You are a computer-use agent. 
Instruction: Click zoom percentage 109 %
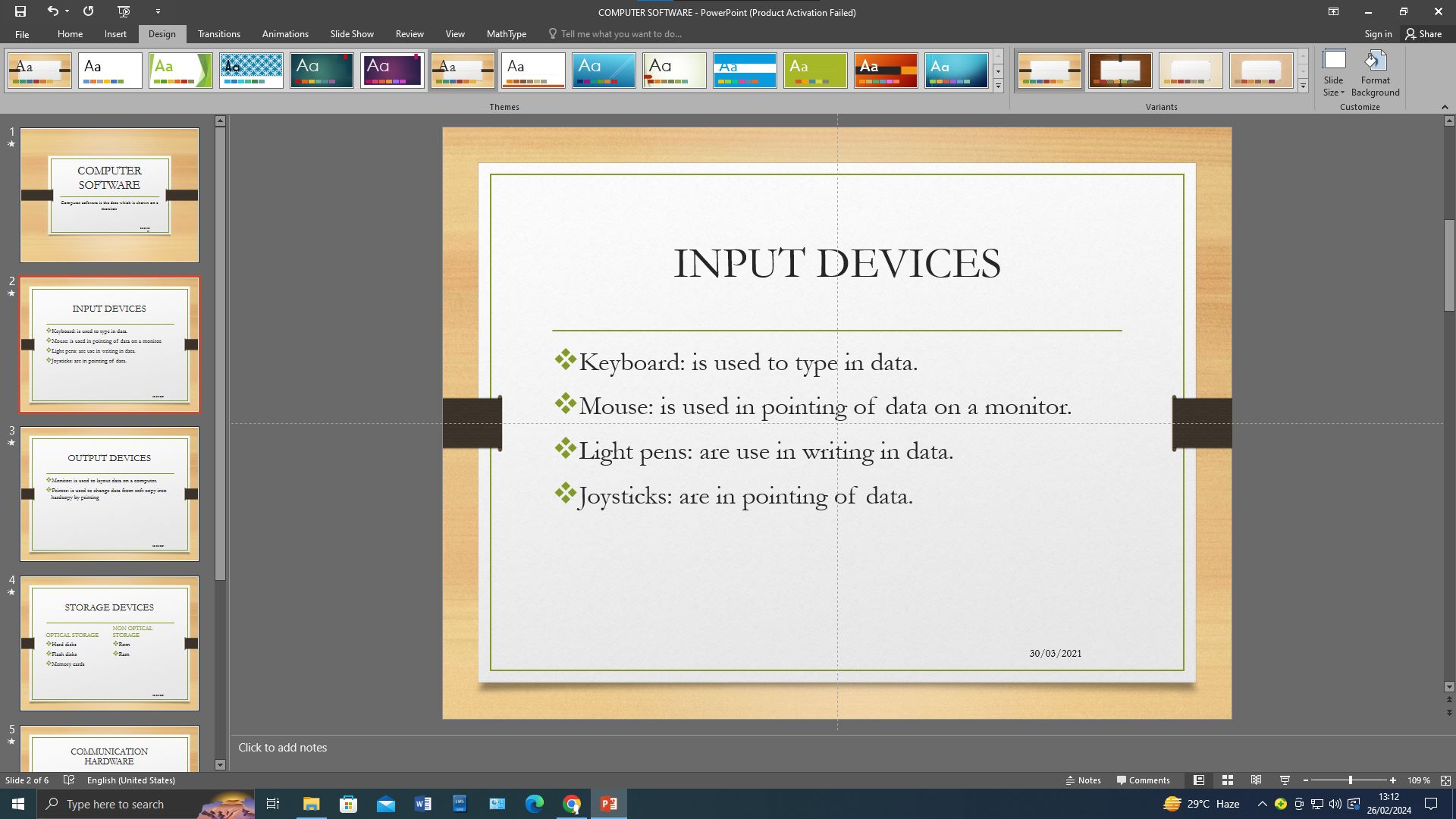point(1418,780)
